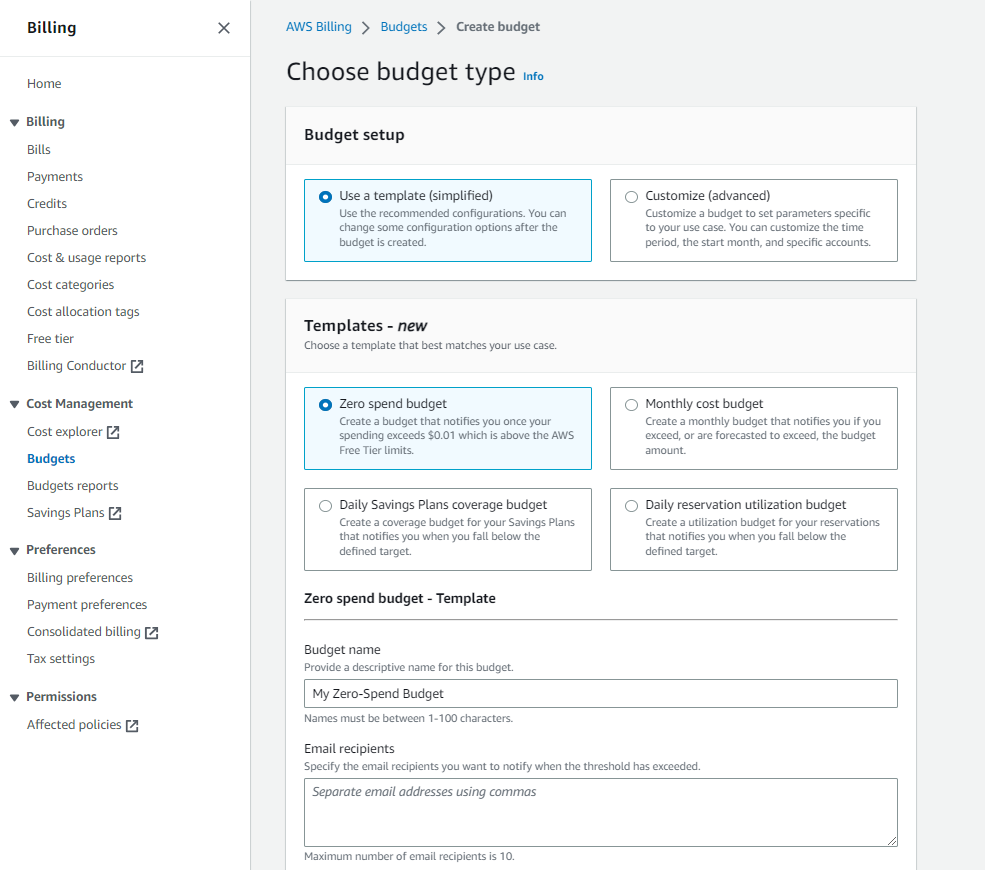Go to Free tier sidebar item
Screen dimensions: 985x870
point(50,339)
